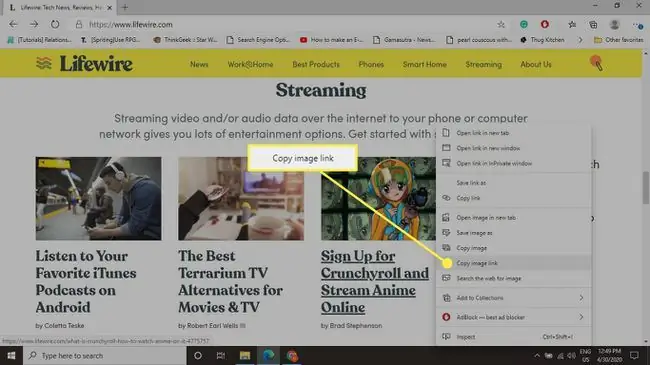Screen dimensions: 650x365
Task: Open the ThinkGeek Star W bookmark
Action: click(x=185, y=40)
